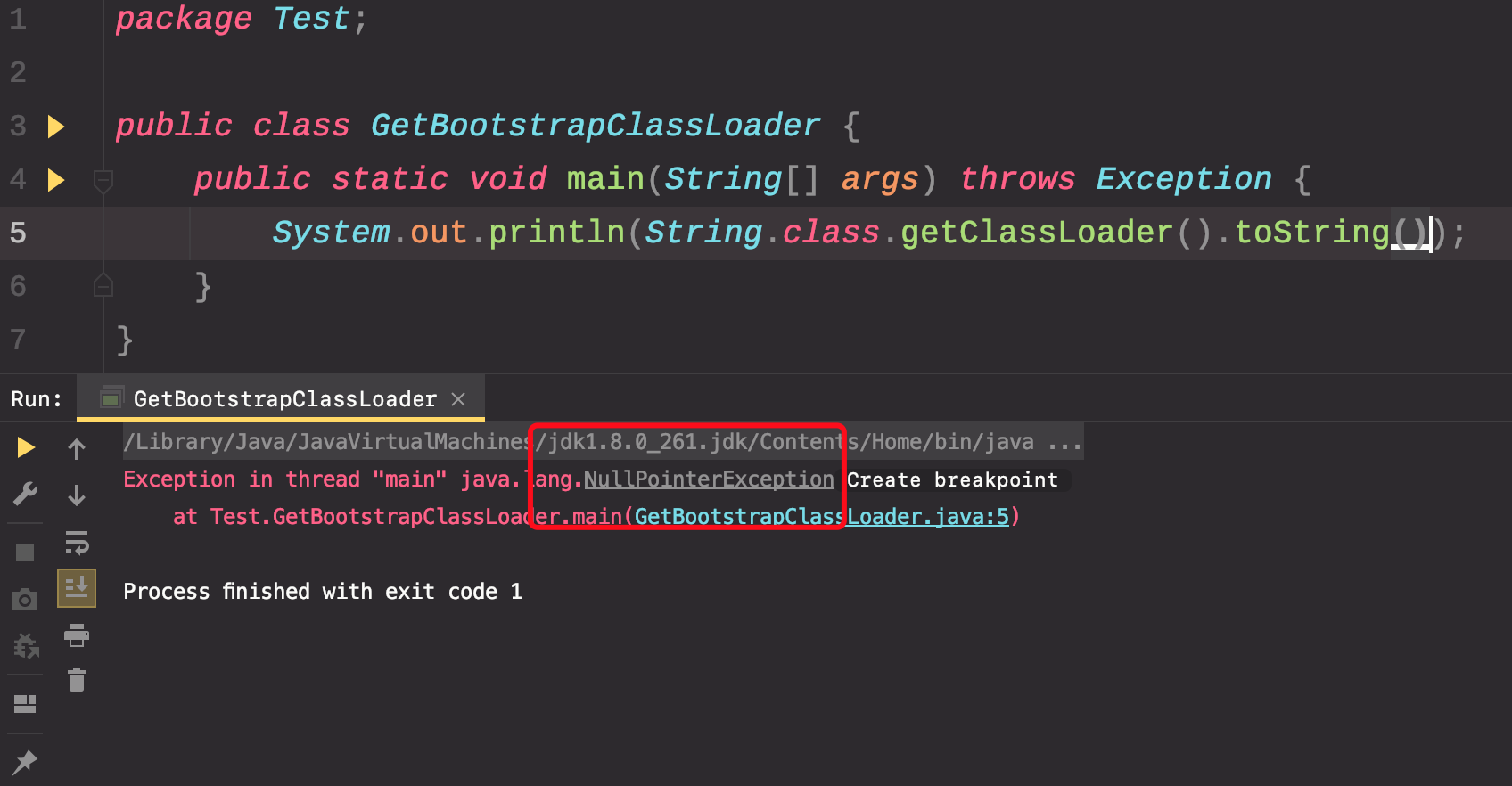Image resolution: width=1512 pixels, height=786 pixels.
Task: Rerun GetBootstrapClassLoader with the green play icon
Action: [26, 447]
